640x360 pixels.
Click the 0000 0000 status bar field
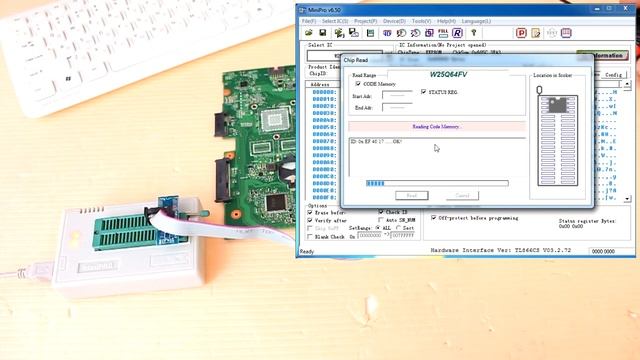click(x=603, y=251)
